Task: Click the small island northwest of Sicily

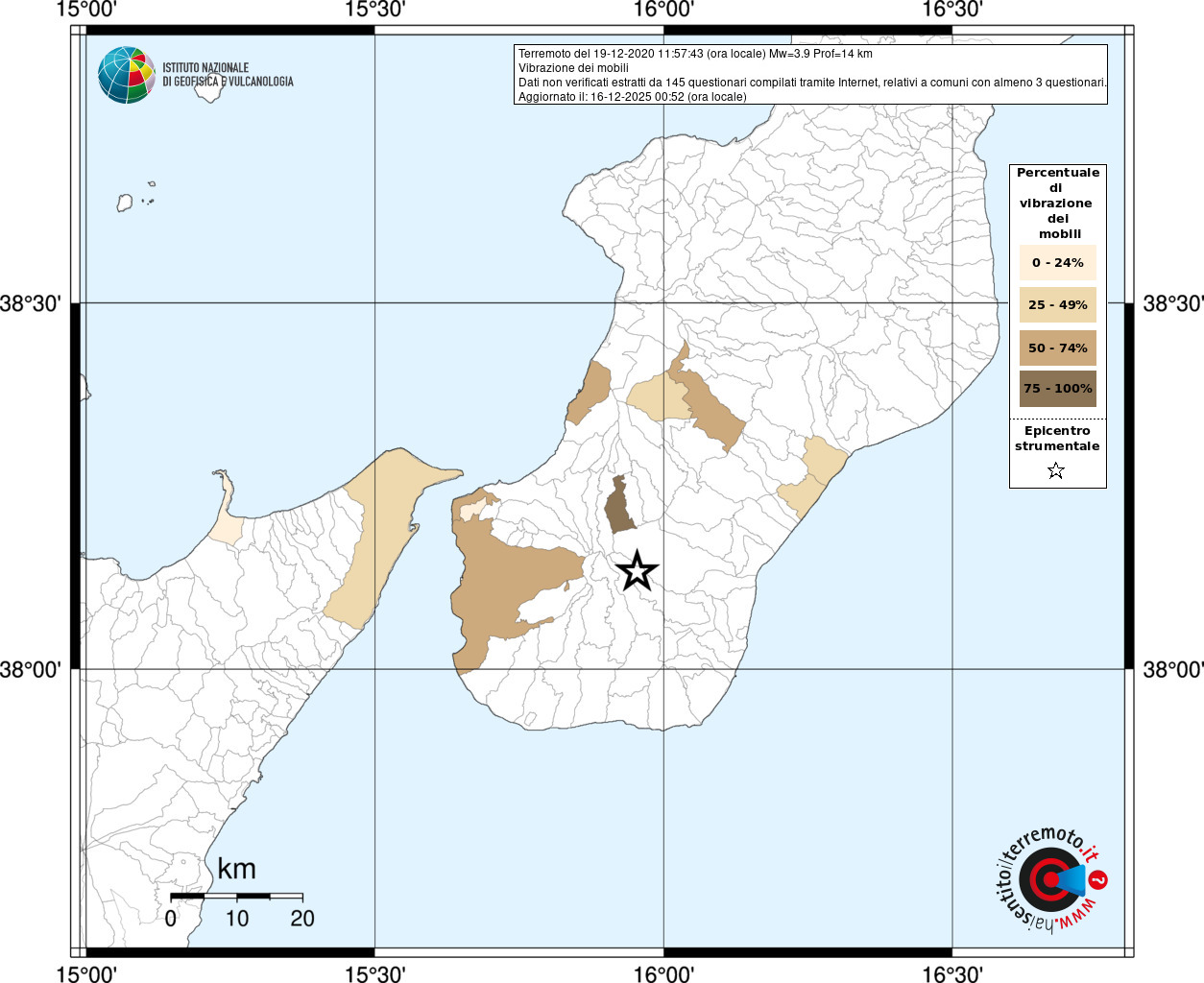Action: pyautogui.click(x=125, y=203)
